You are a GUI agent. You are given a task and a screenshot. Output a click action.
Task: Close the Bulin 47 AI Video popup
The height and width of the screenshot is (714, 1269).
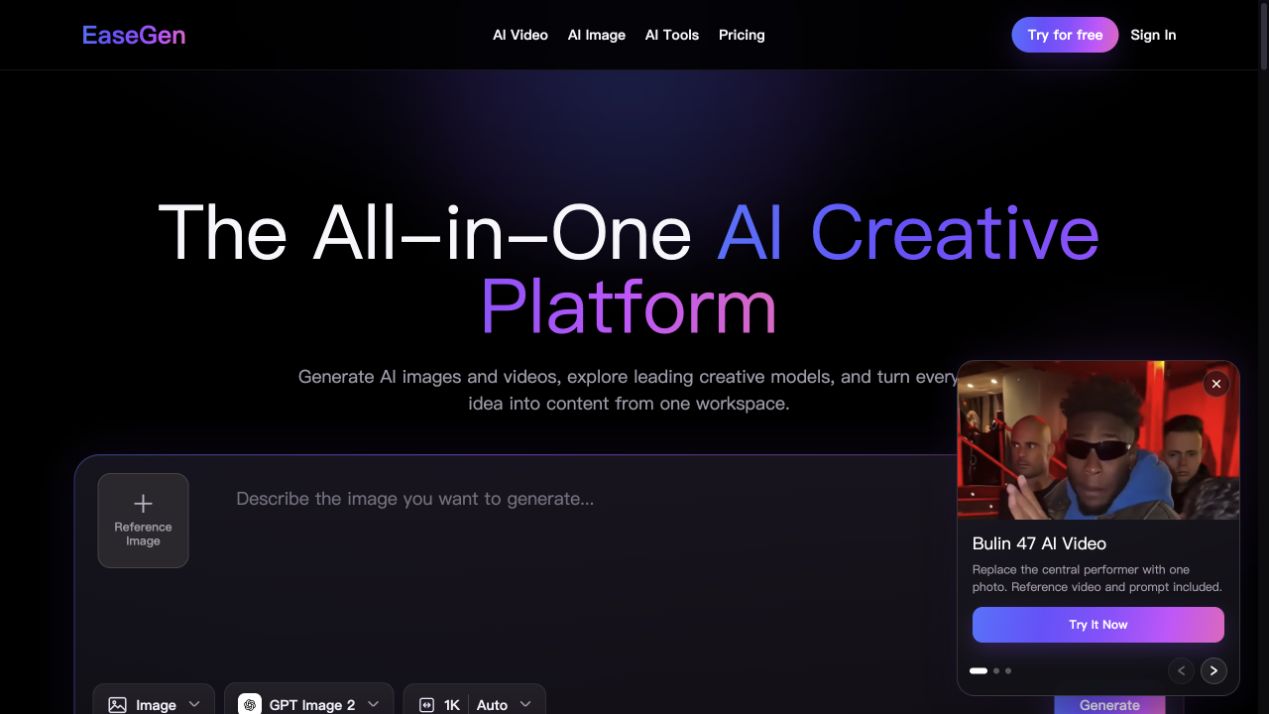(1216, 384)
